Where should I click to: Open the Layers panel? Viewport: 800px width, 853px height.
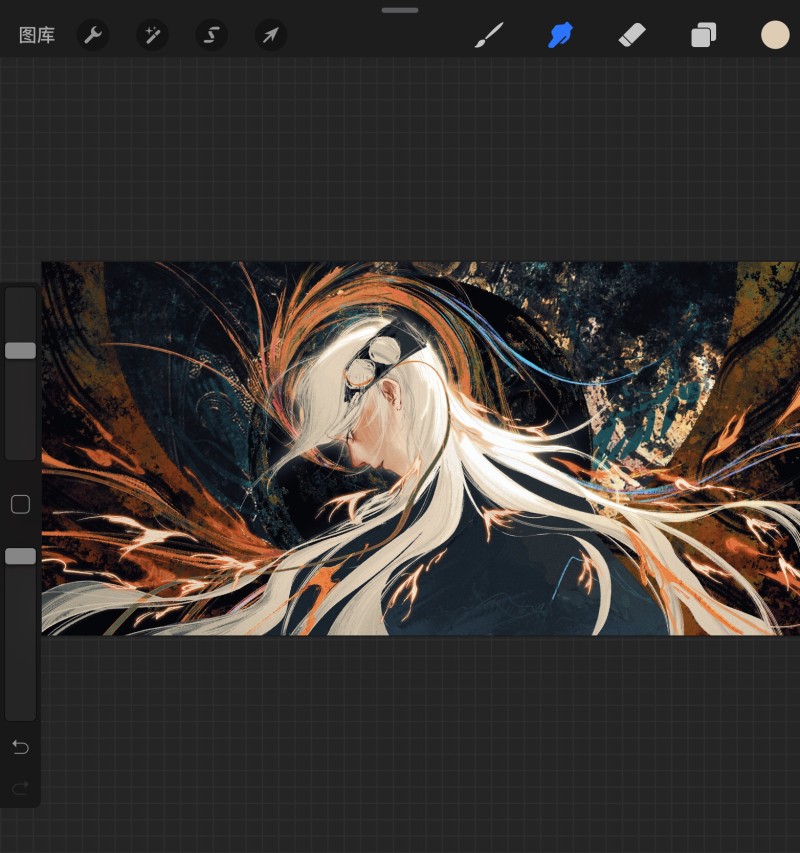(704, 35)
